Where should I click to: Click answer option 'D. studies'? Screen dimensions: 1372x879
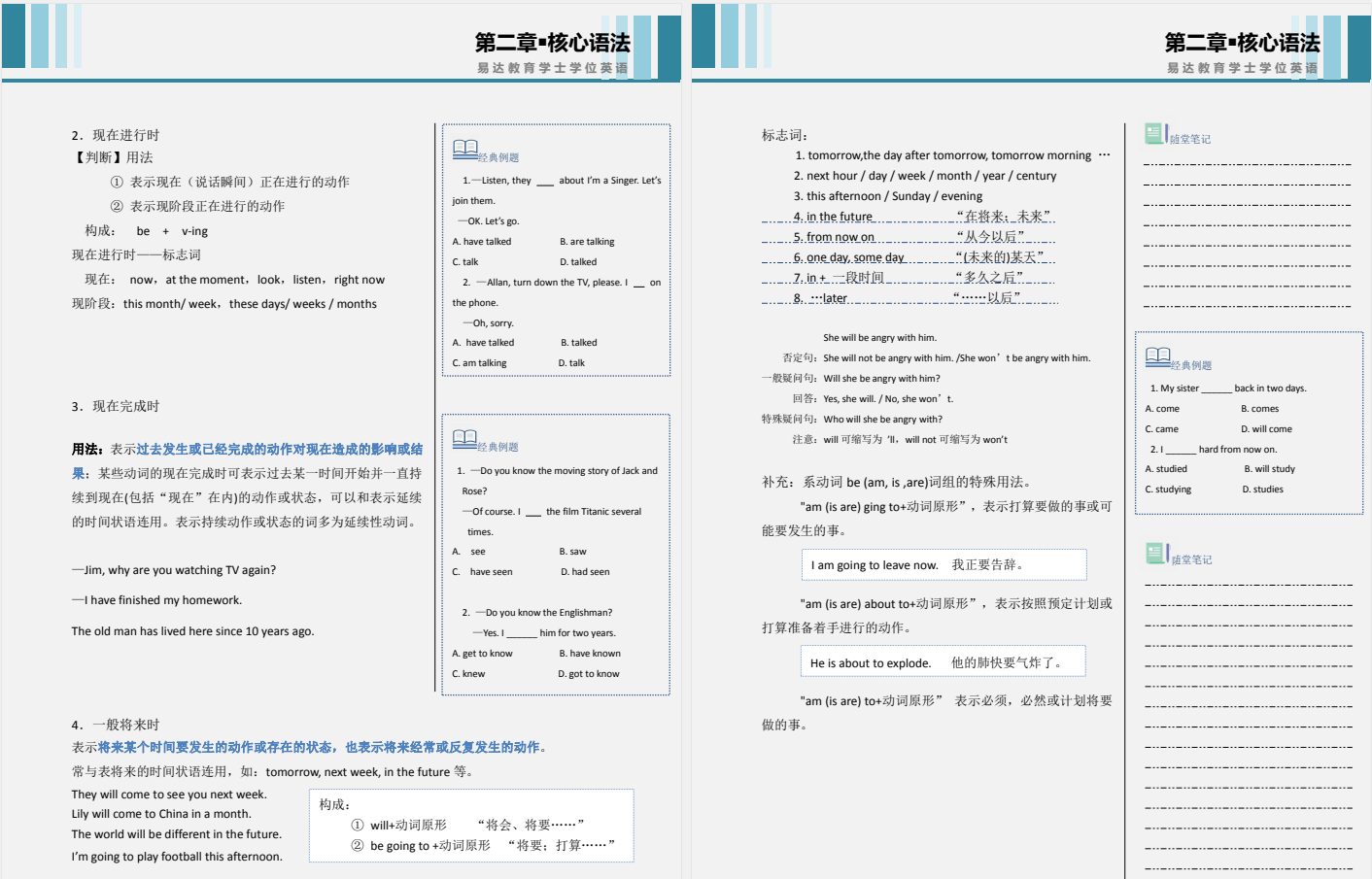[x=1263, y=490]
